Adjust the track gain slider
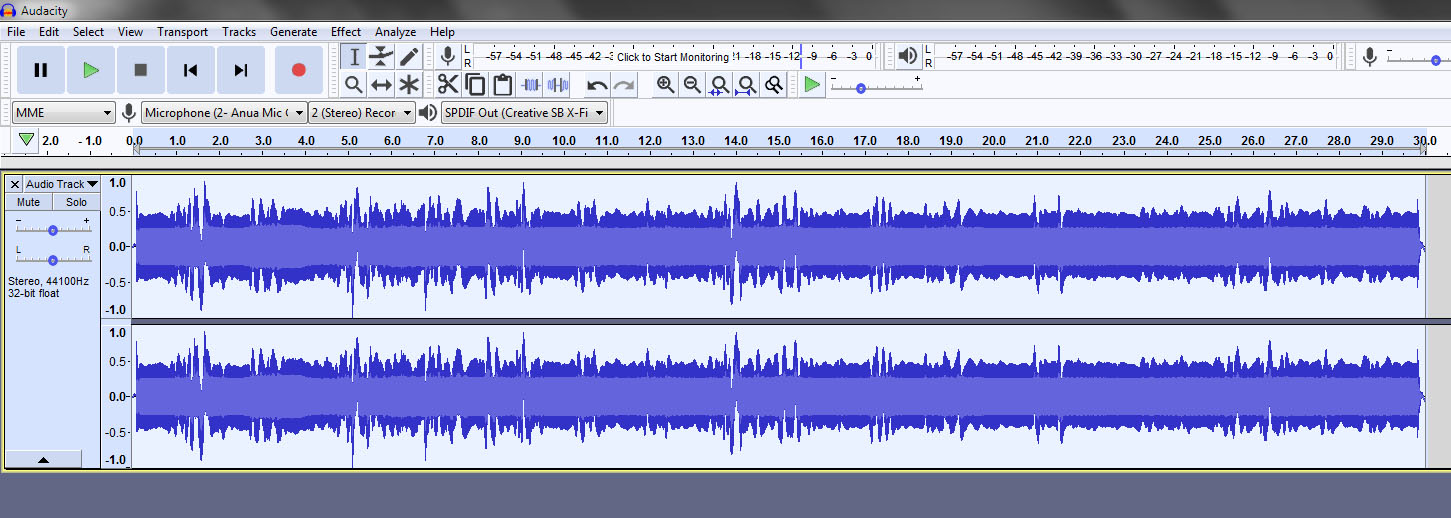This screenshot has width=1451, height=518. point(52,229)
